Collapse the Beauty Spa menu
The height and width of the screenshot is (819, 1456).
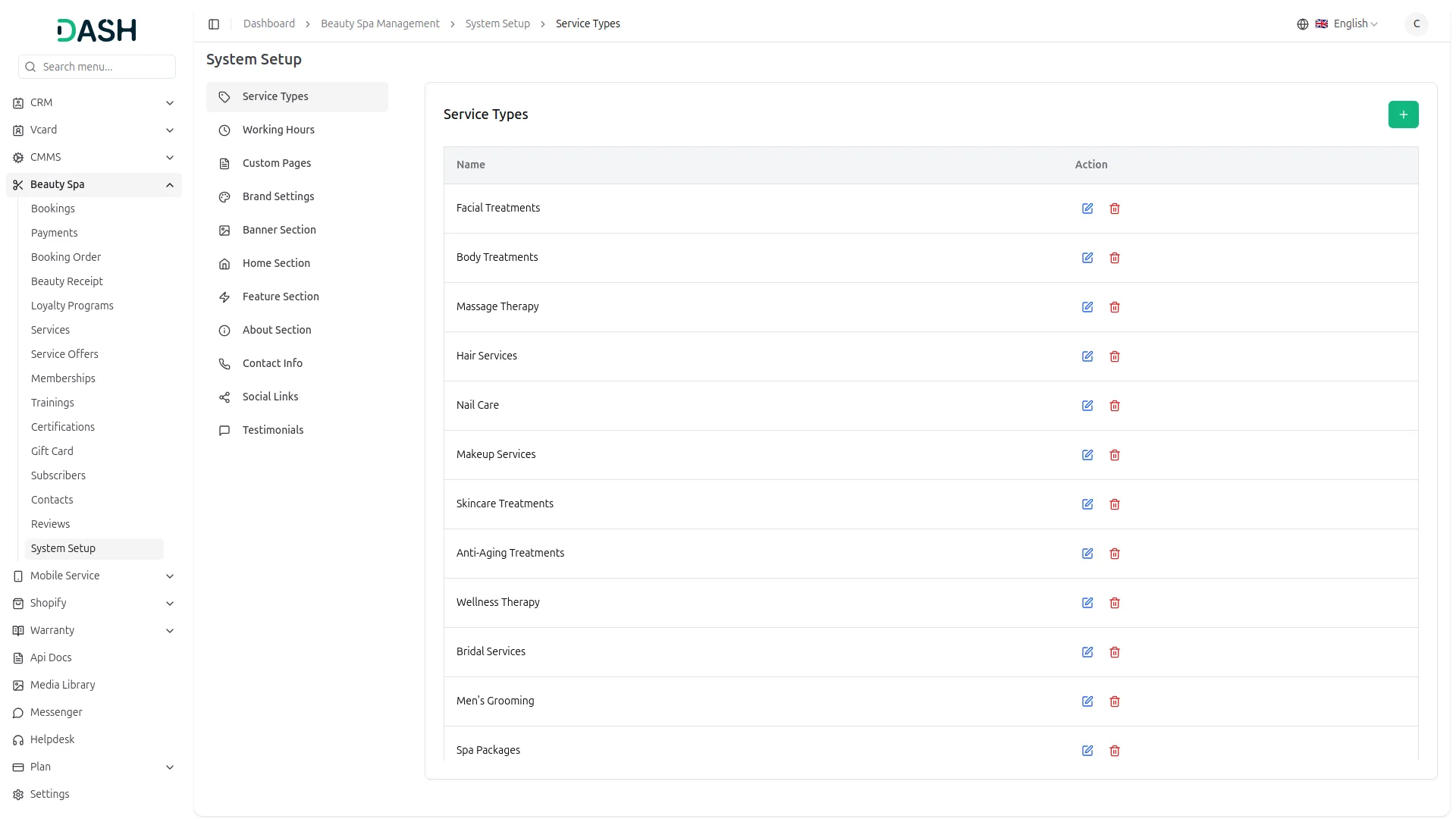pyautogui.click(x=94, y=184)
